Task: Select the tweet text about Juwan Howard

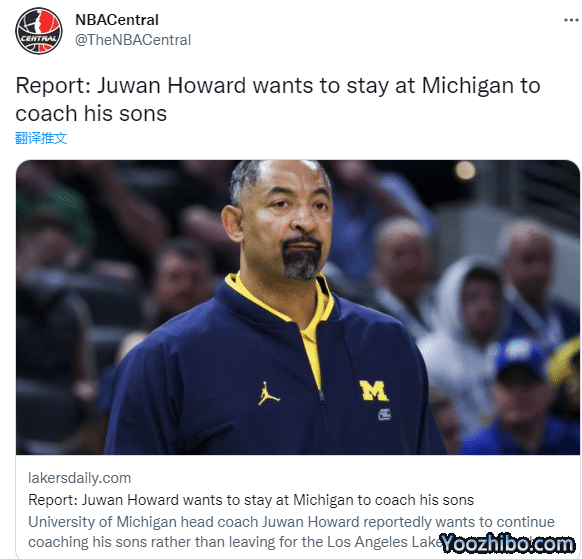Action: [x=278, y=99]
